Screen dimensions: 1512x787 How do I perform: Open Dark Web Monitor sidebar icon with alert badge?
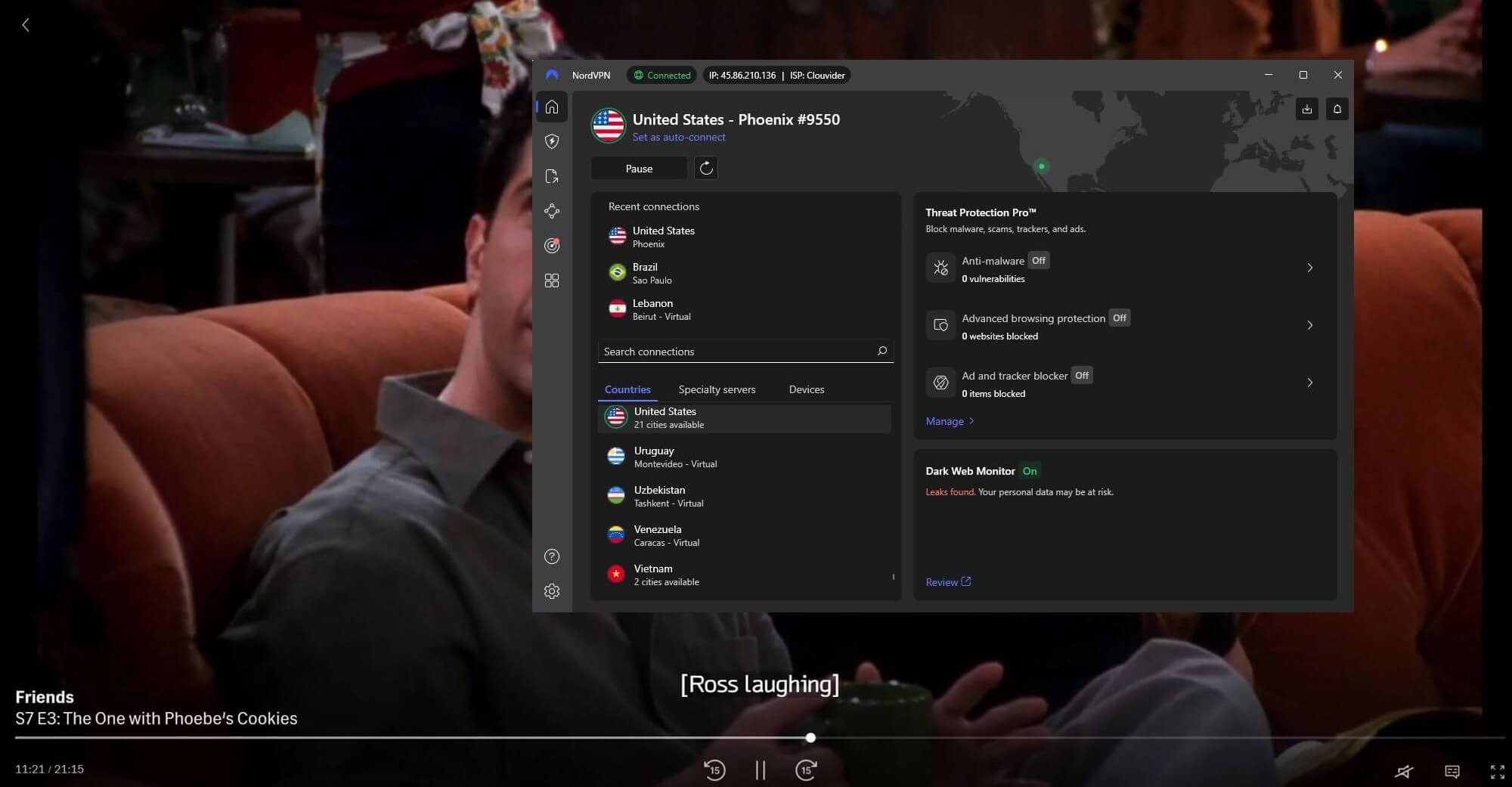click(552, 245)
